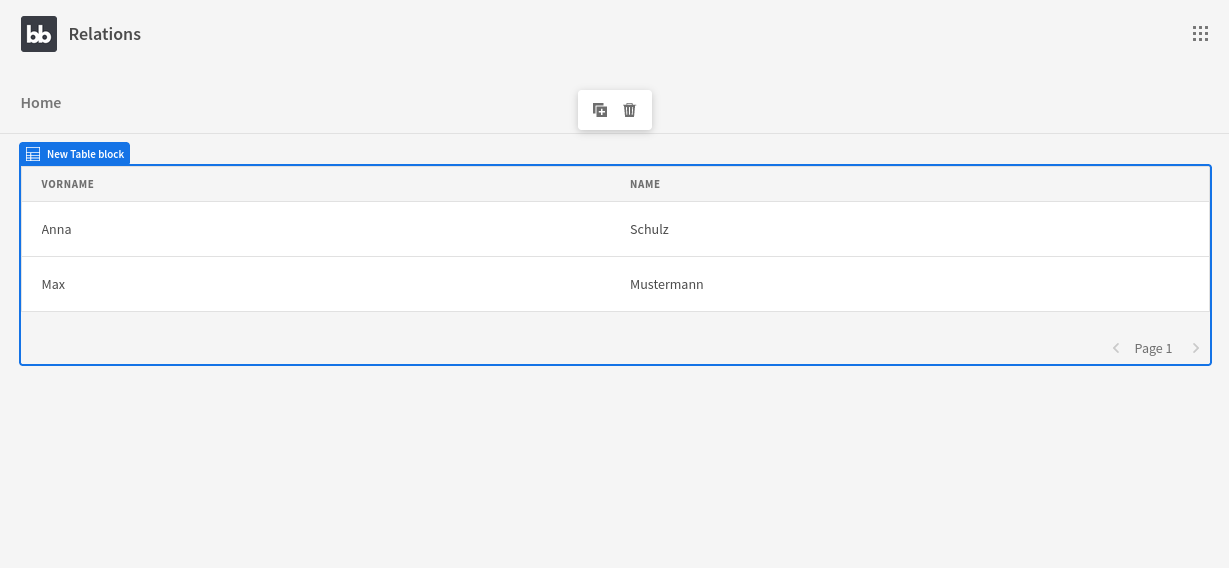The height and width of the screenshot is (568, 1229).
Task: Sort by the VORNAME column header
Action: coord(68,184)
